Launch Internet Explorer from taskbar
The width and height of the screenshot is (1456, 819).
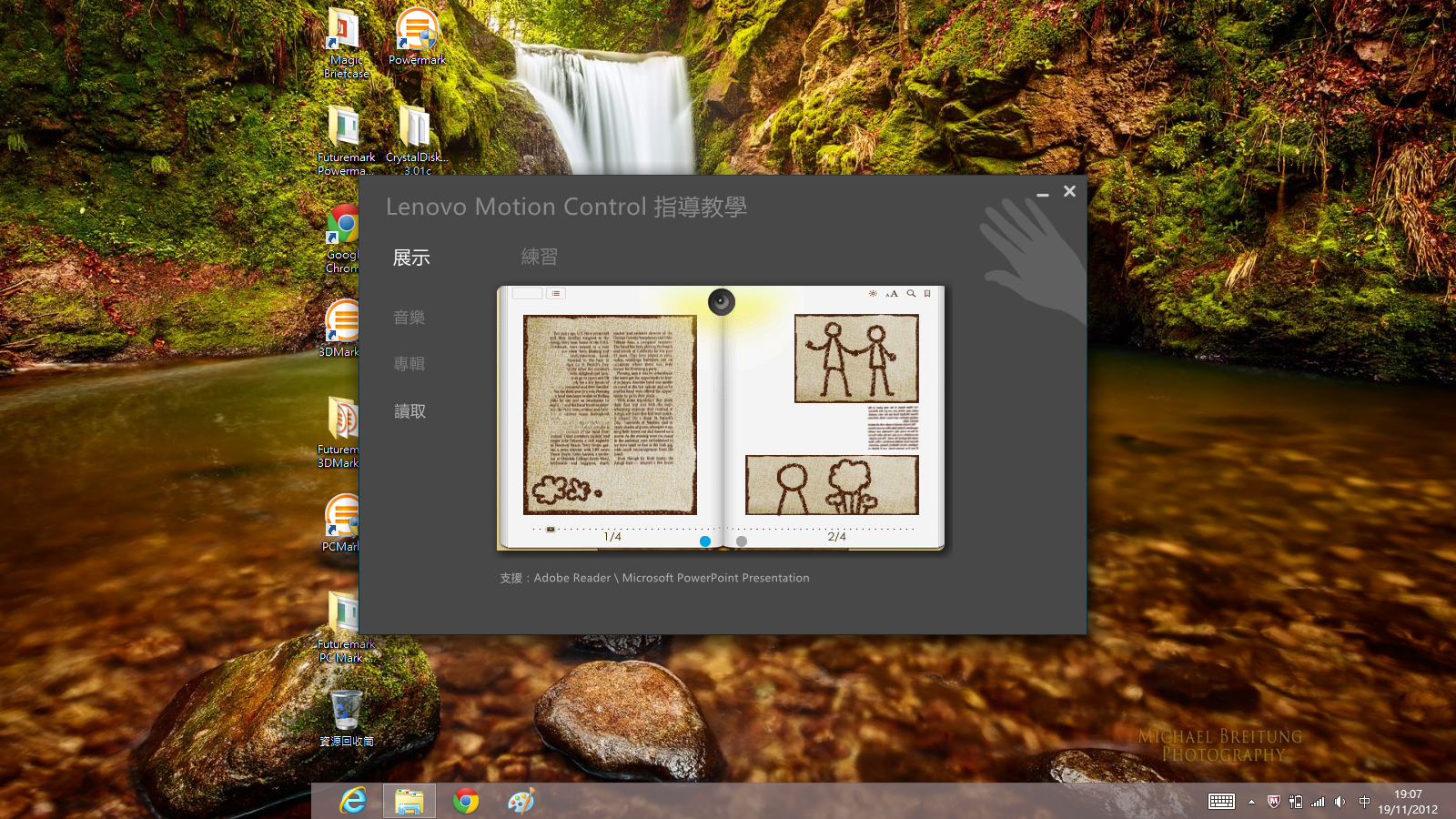(x=353, y=801)
